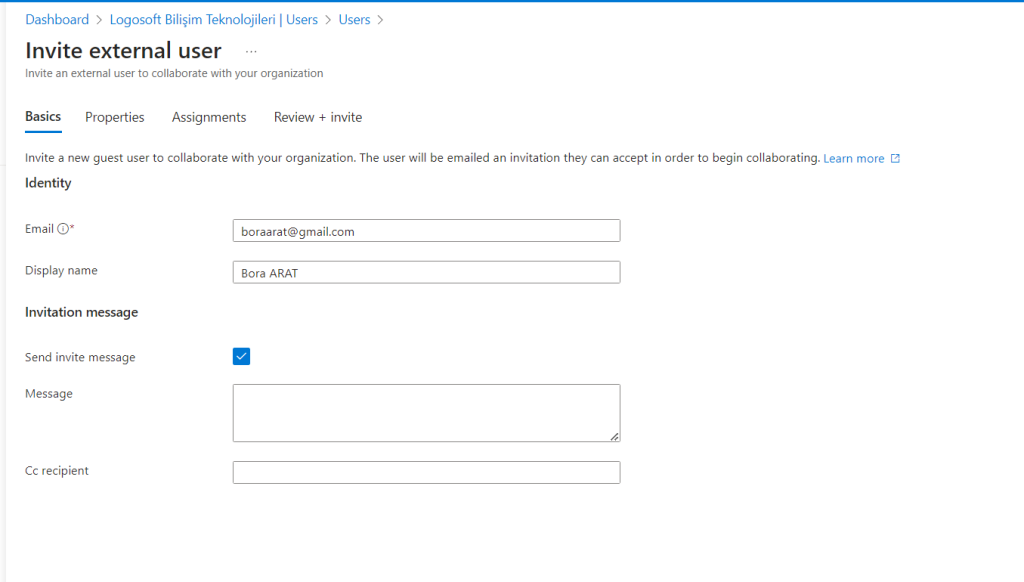Image resolution: width=1024 pixels, height=582 pixels.
Task: Click the Display name field showing Bora ARAT
Action: (426, 271)
